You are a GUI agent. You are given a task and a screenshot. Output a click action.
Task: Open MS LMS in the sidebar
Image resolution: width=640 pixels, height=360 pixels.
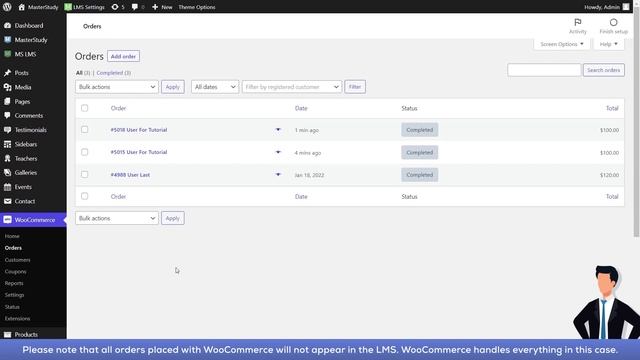pos(25,54)
